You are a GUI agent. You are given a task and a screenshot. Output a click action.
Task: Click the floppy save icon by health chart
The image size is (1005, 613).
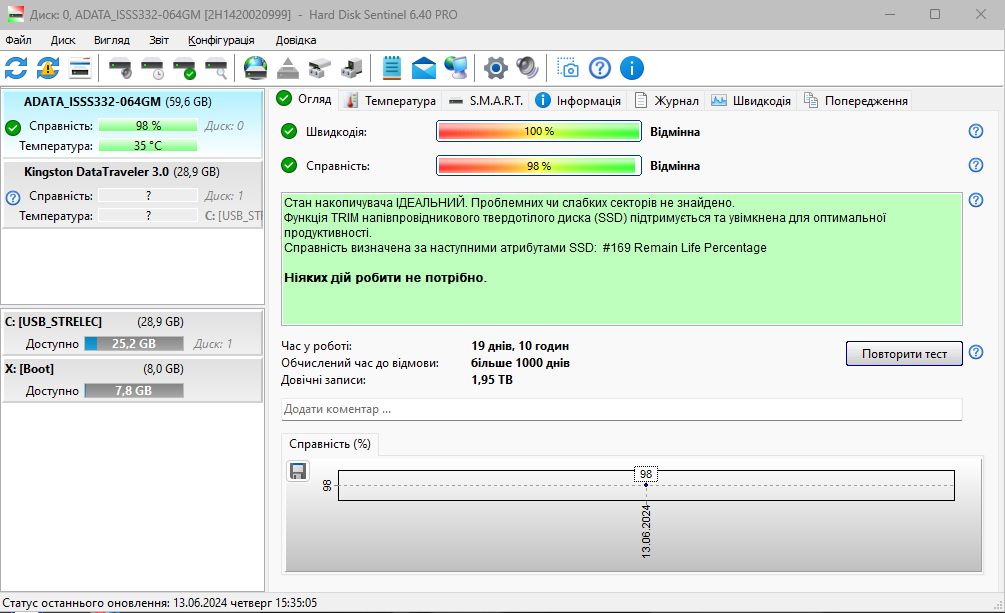[x=298, y=471]
